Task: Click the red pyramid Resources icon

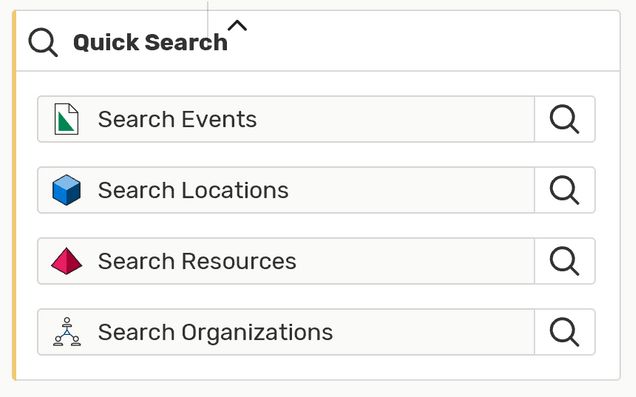Action: pos(67,261)
